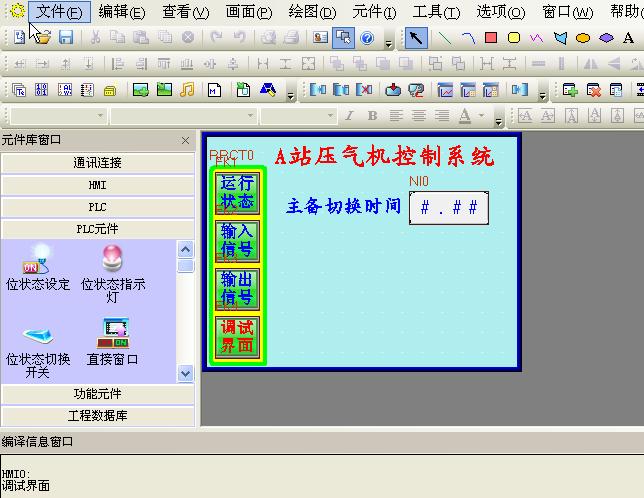Pick the Text 'A' drawing tool

click(x=629, y=38)
